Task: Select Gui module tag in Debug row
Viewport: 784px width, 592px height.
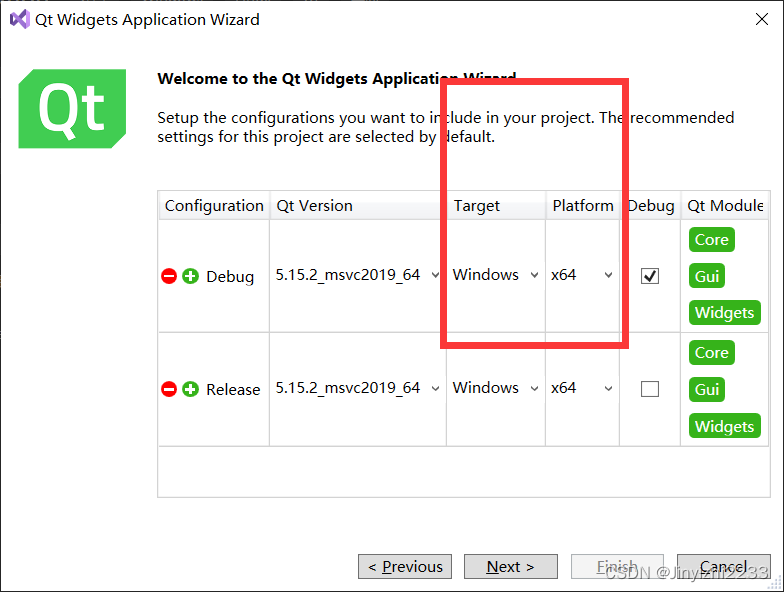Action: coord(706,276)
